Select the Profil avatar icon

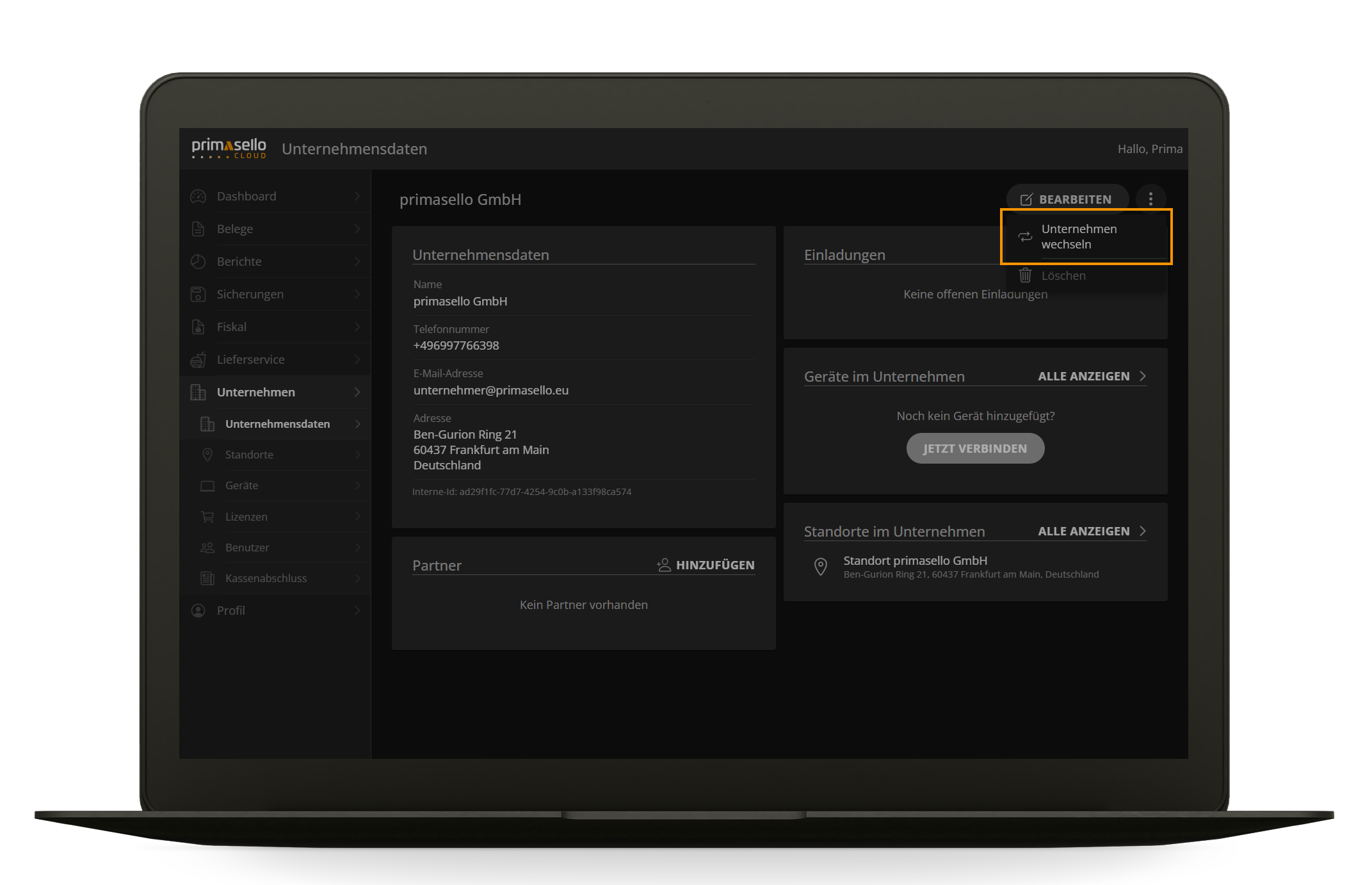coord(198,610)
